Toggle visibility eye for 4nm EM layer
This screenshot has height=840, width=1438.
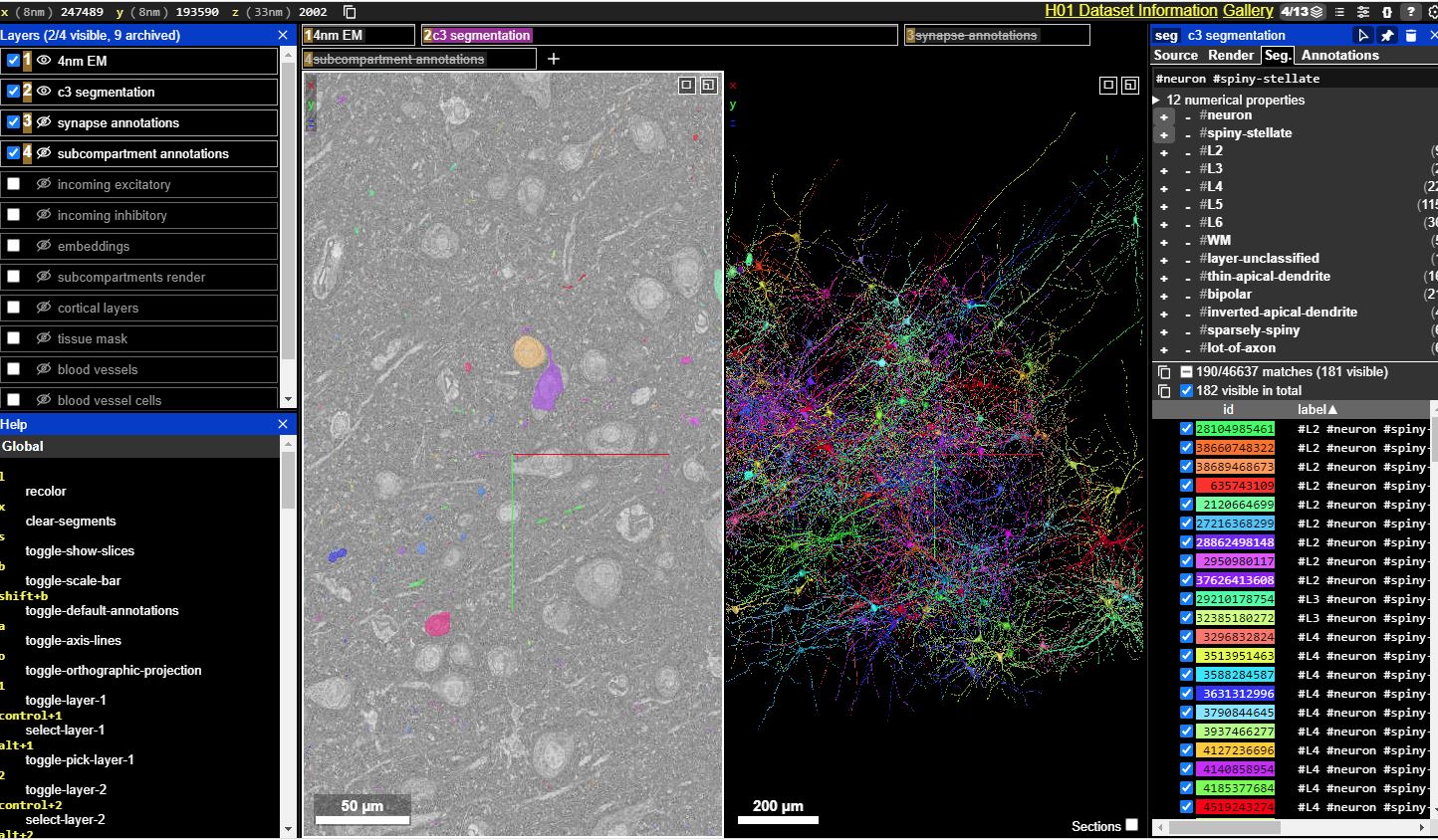pos(44,61)
